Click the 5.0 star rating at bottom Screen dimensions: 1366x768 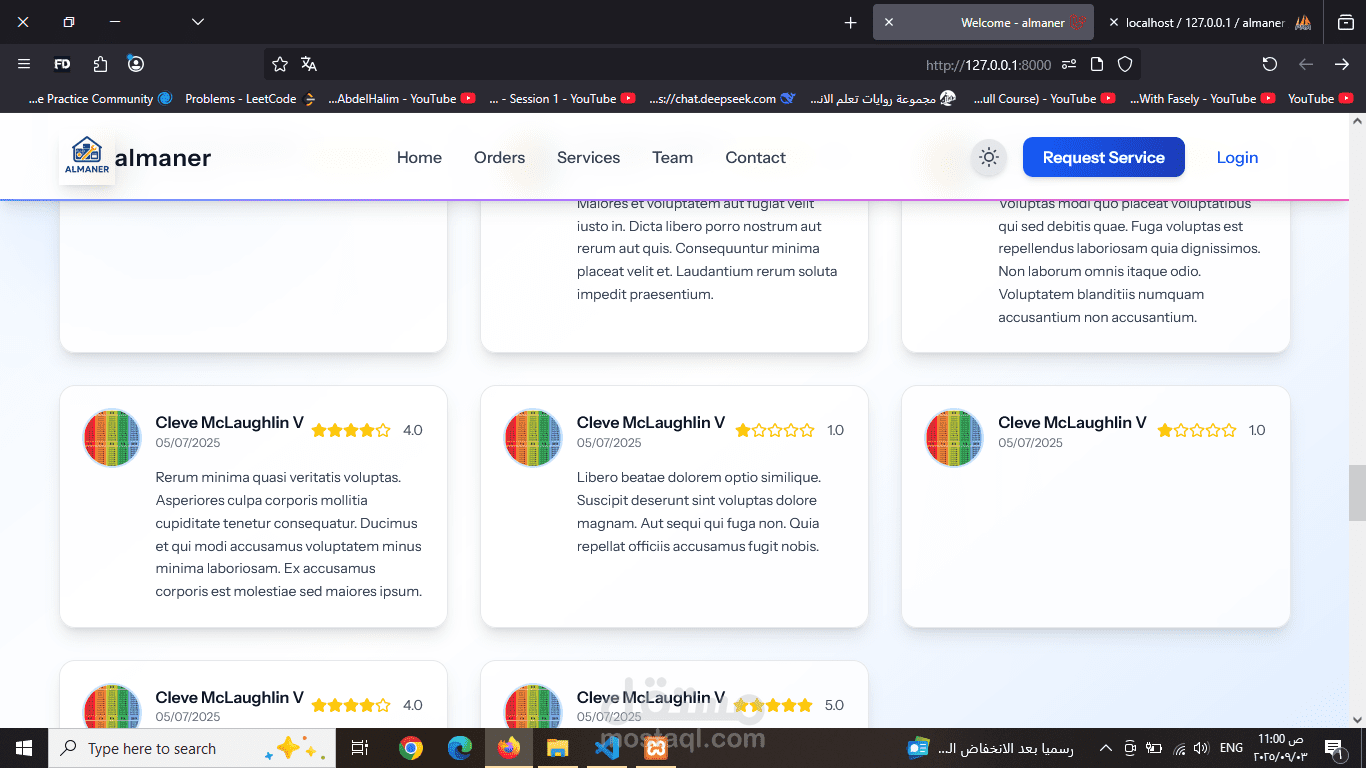[x=773, y=705]
